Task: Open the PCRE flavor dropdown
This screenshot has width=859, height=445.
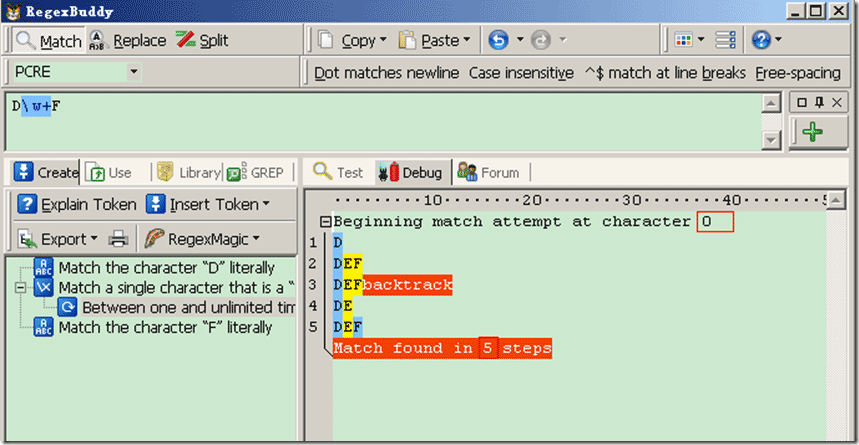Action: pyautogui.click(x=134, y=72)
